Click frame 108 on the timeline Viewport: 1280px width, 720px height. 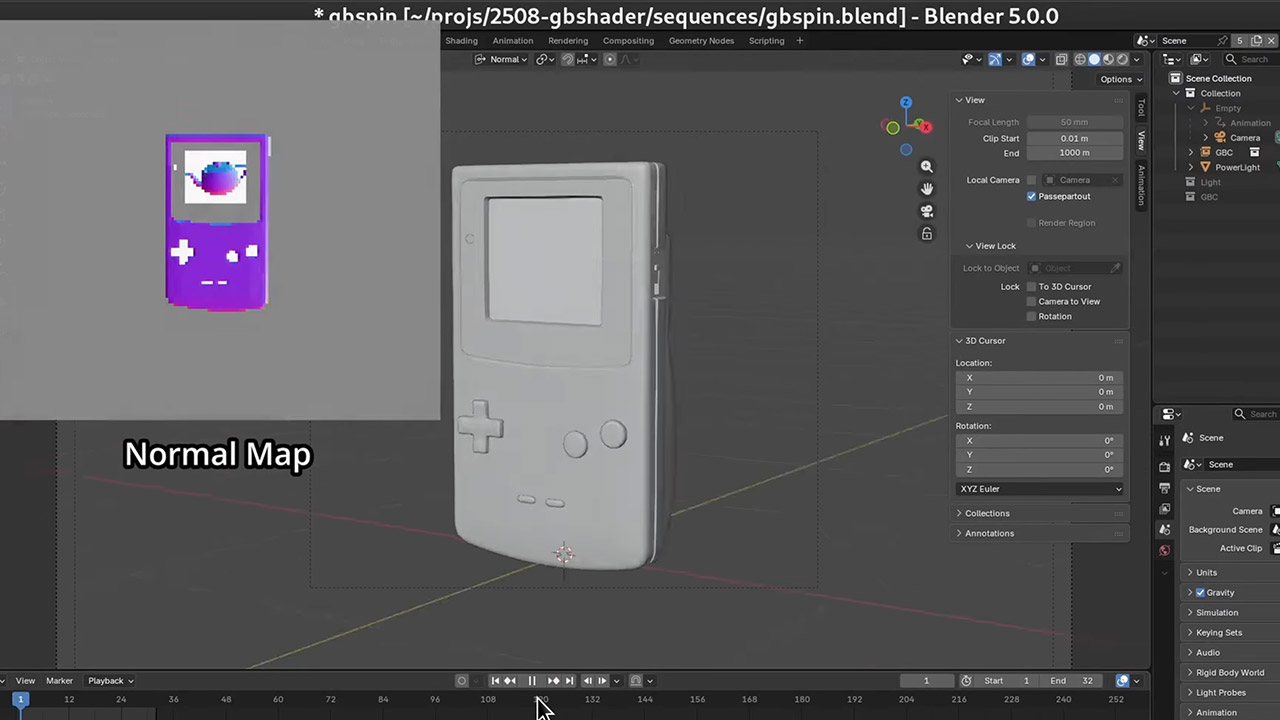(x=487, y=699)
